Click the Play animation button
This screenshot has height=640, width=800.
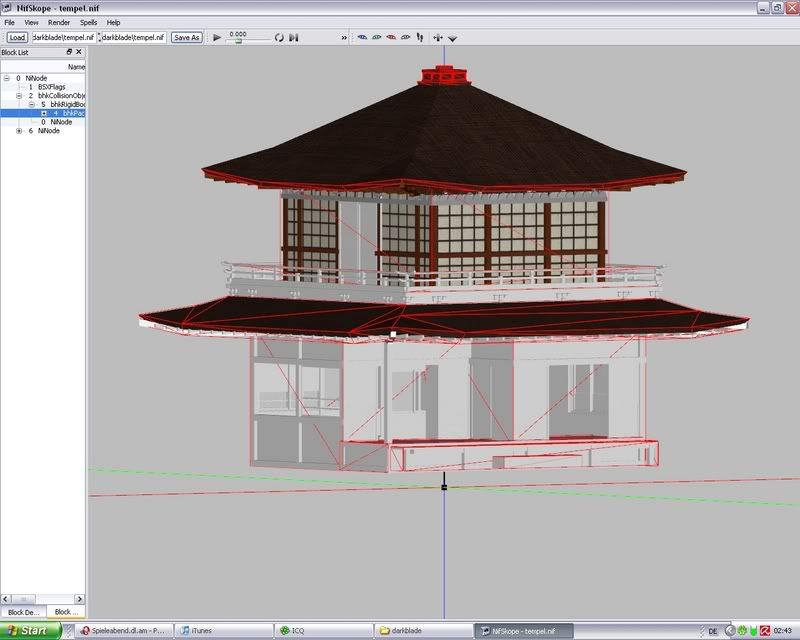tap(217, 37)
